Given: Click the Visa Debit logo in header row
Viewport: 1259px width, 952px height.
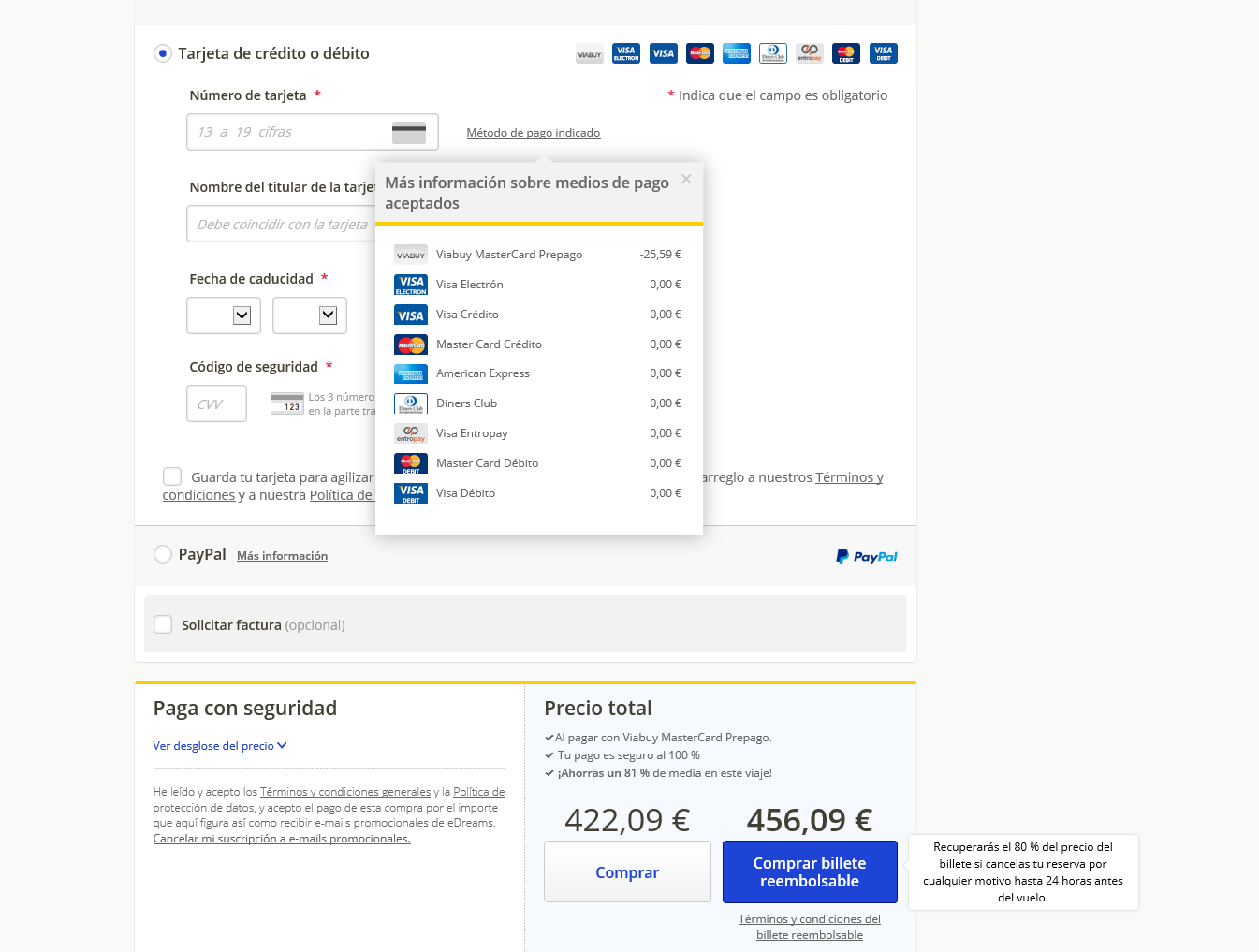Looking at the screenshot, I should point(884,53).
